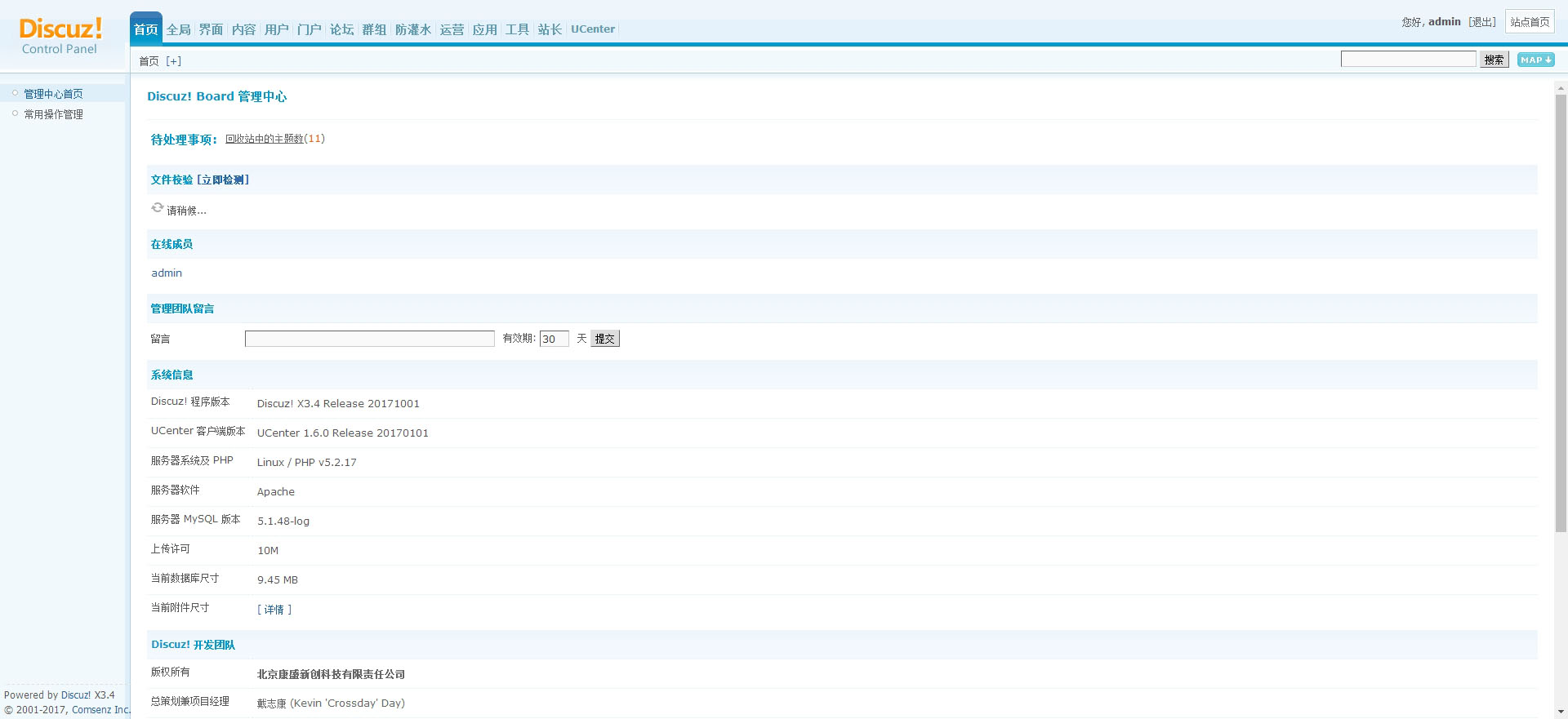Image resolution: width=1568 pixels, height=719 pixels.
Task: Open the 全局 menu
Action: (x=179, y=29)
